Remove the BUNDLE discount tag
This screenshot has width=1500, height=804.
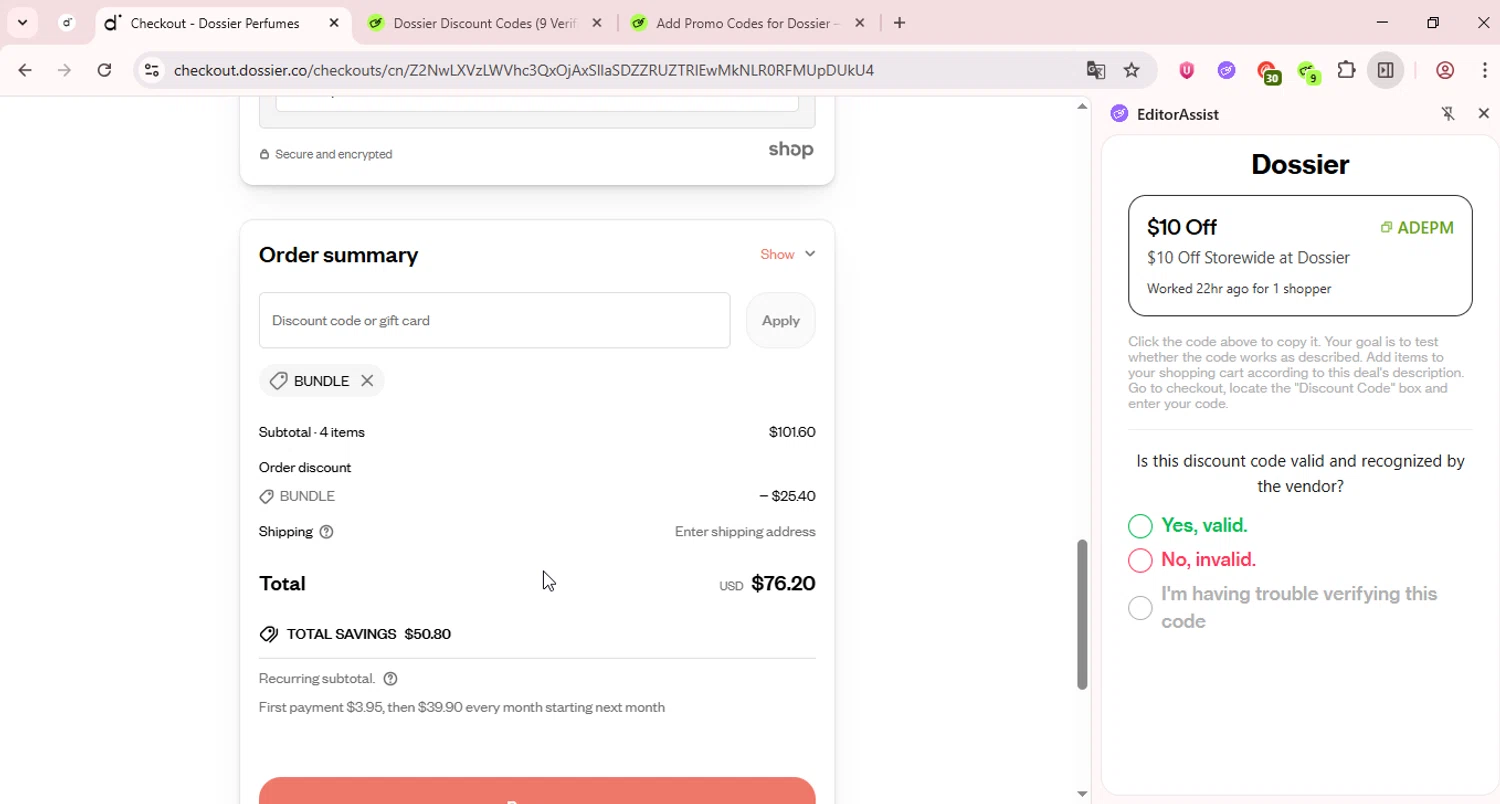pyautogui.click(x=367, y=381)
